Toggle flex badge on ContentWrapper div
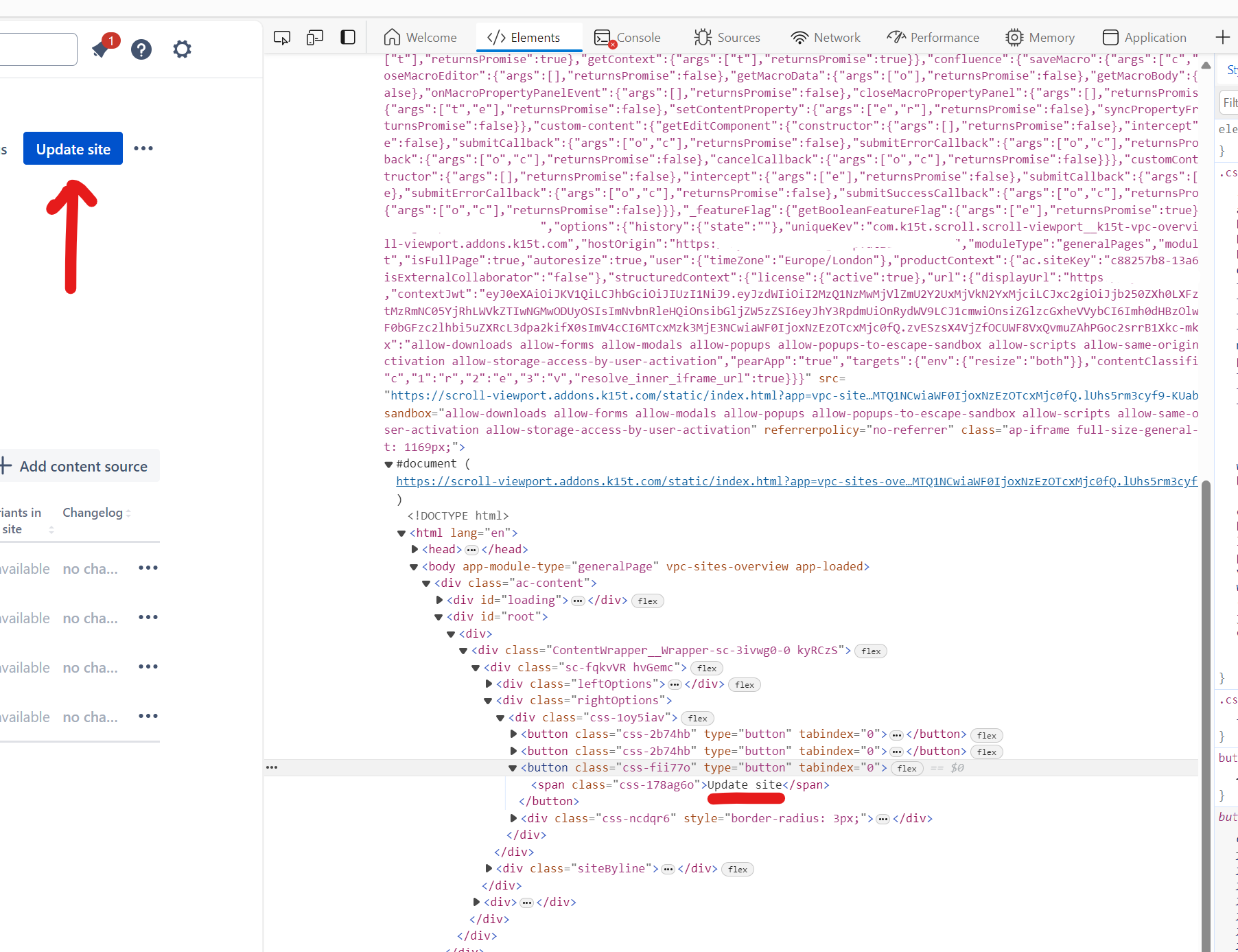The width and height of the screenshot is (1238, 952). 871,651
